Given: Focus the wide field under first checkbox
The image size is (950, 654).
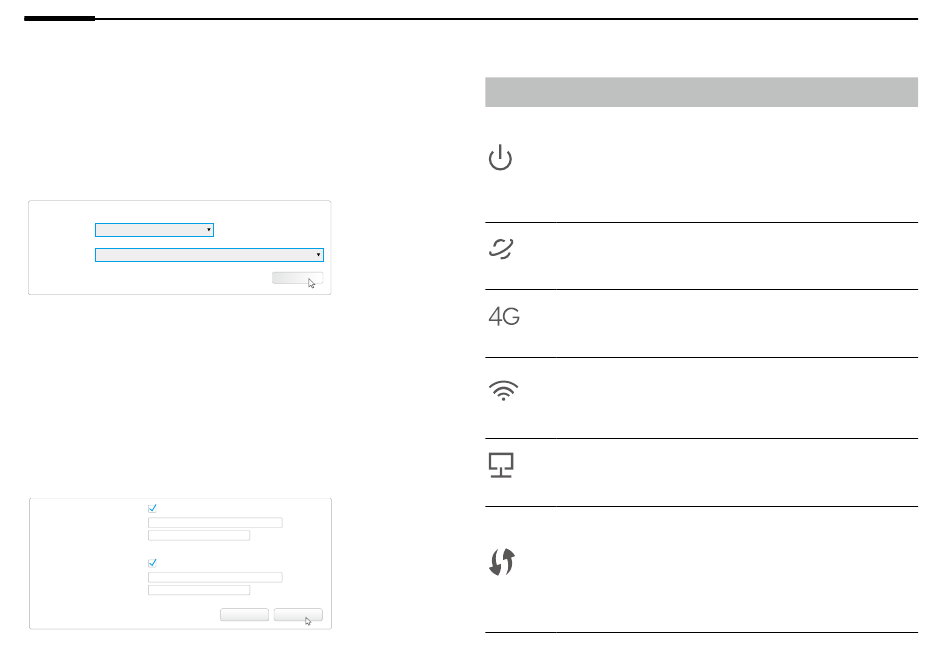Looking at the screenshot, I should coord(215,522).
